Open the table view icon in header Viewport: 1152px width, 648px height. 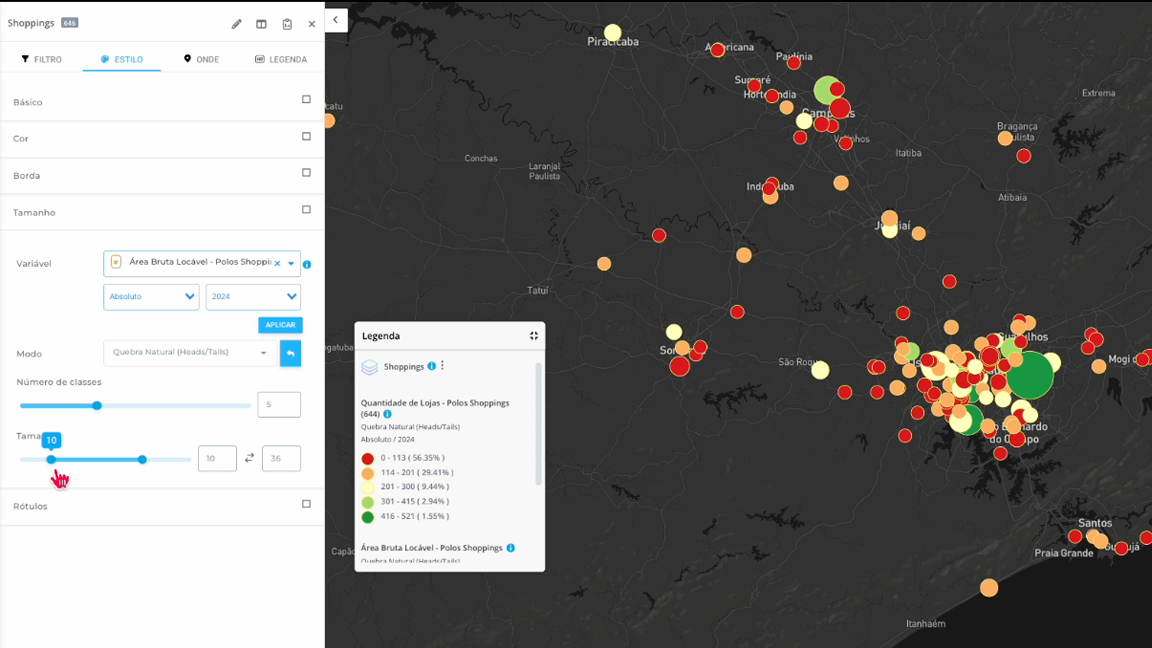261,24
